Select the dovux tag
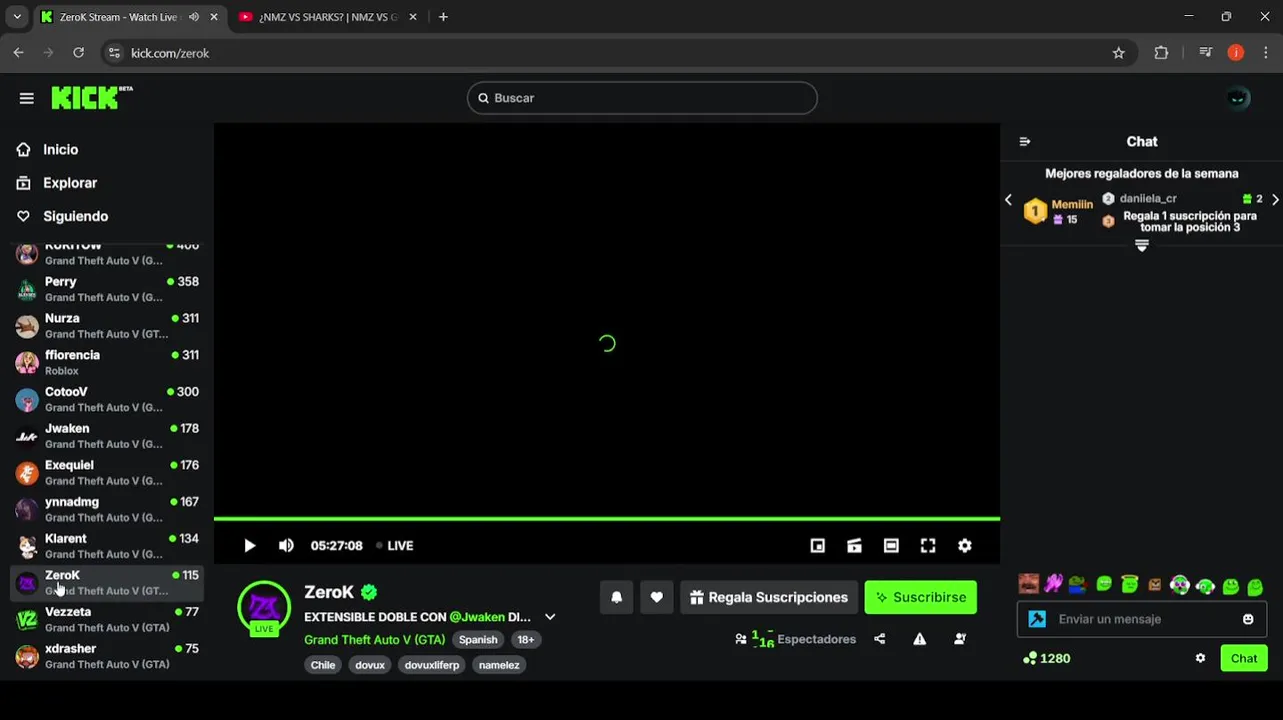 pos(370,665)
